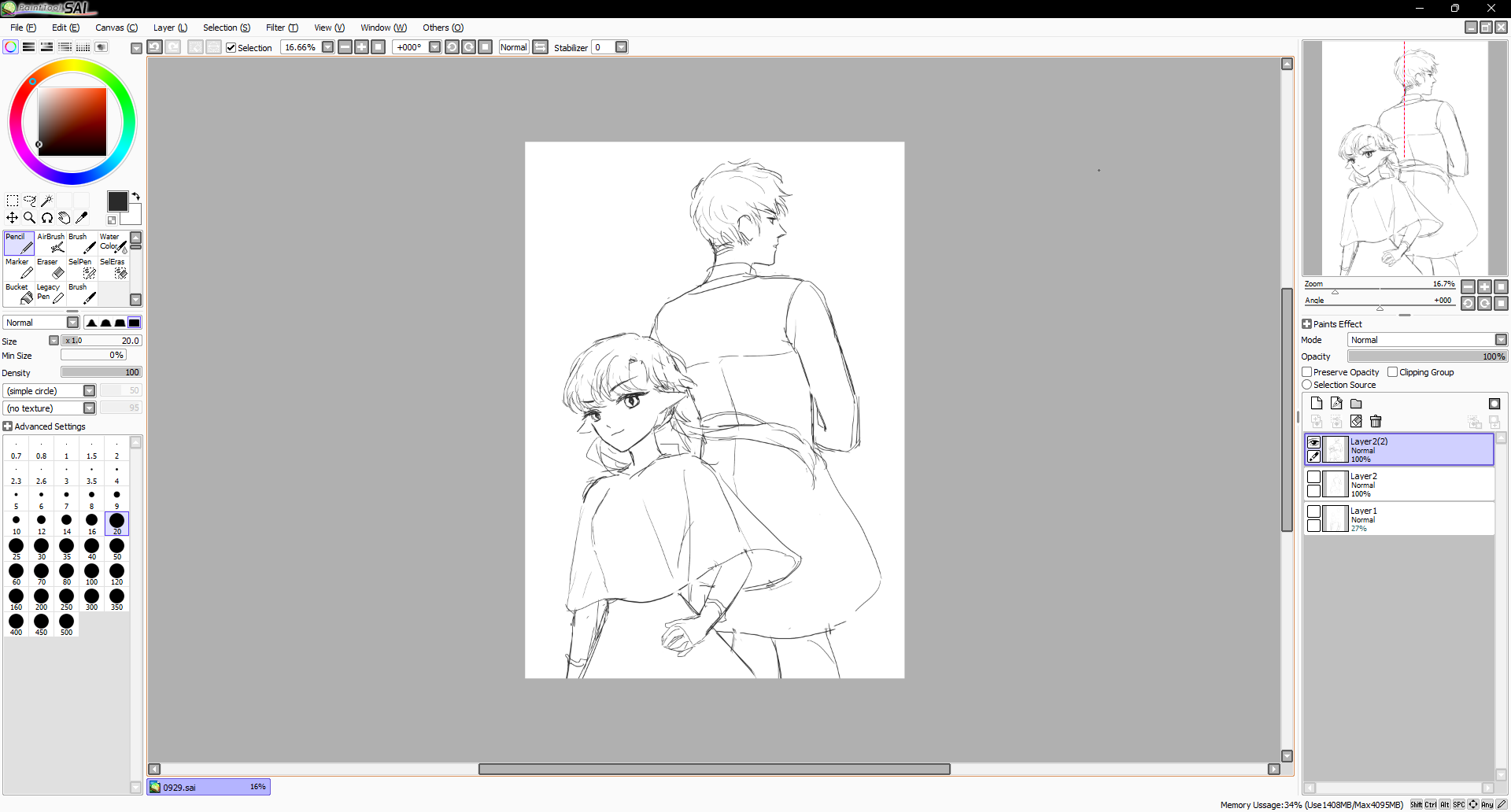Image resolution: width=1511 pixels, height=812 pixels.
Task: Select the Layer1 layer entry
Action: tap(1409, 519)
